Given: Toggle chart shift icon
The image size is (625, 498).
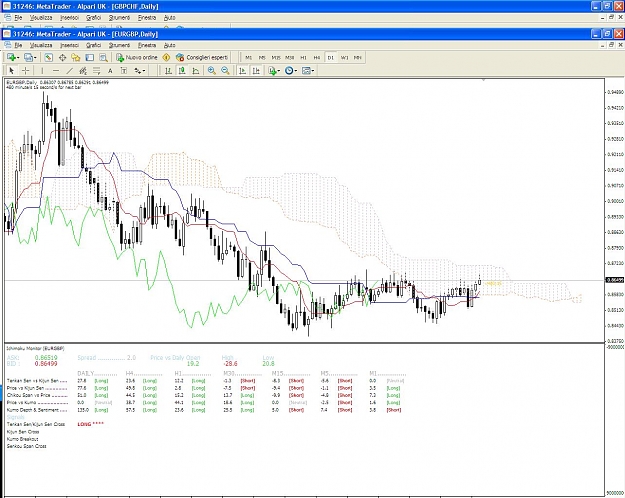Looking at the screenshot, I should click(x=256, y=71).
